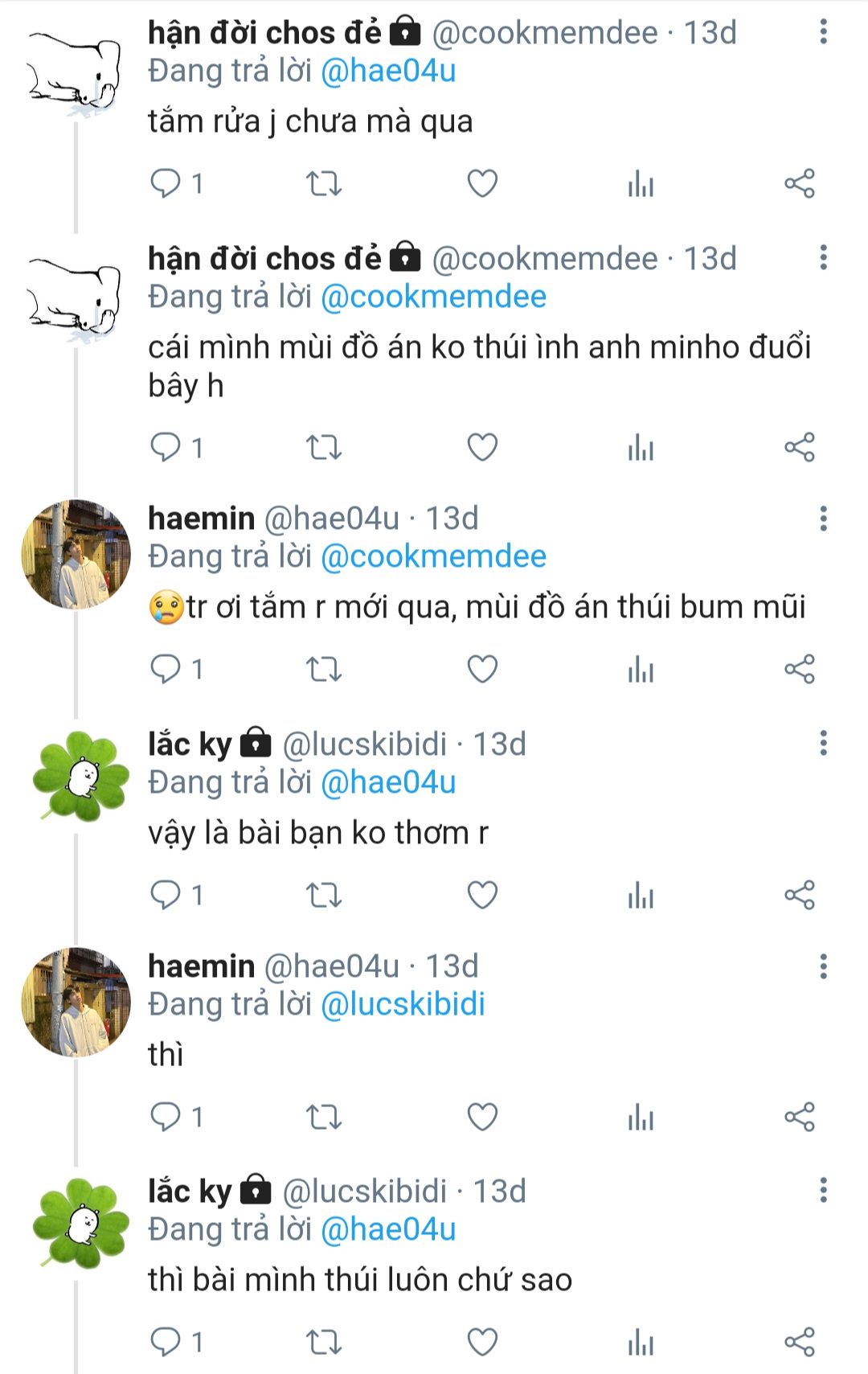Like the "tắm rửa j chưa mà qua" tweet

pyautogui.click(x=482, y=184)
